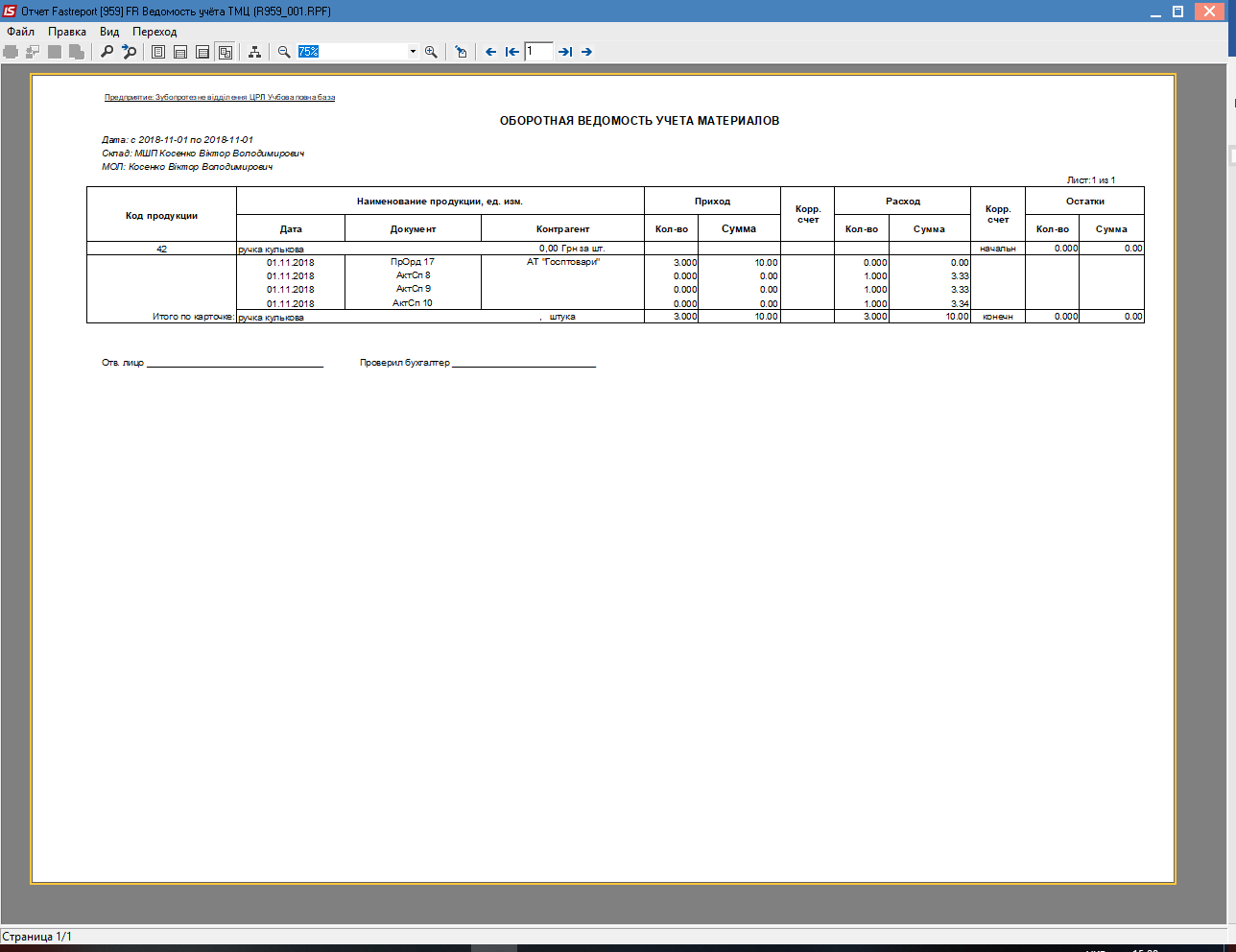Click the Приход column header
This screenshot has width=1236, height=952.
click(x=712, y=202)
